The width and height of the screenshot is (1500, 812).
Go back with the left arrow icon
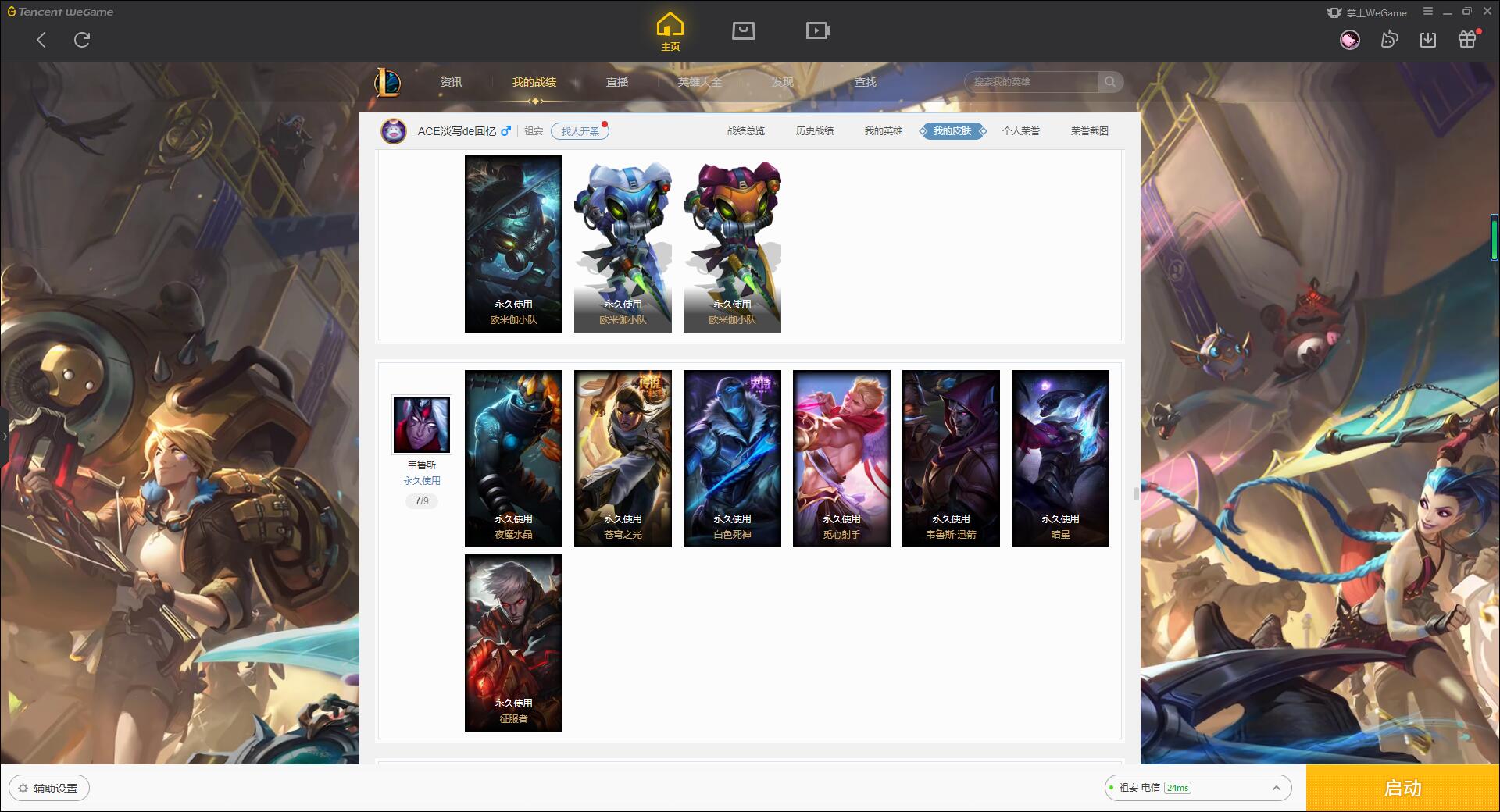tap(41, 40)
